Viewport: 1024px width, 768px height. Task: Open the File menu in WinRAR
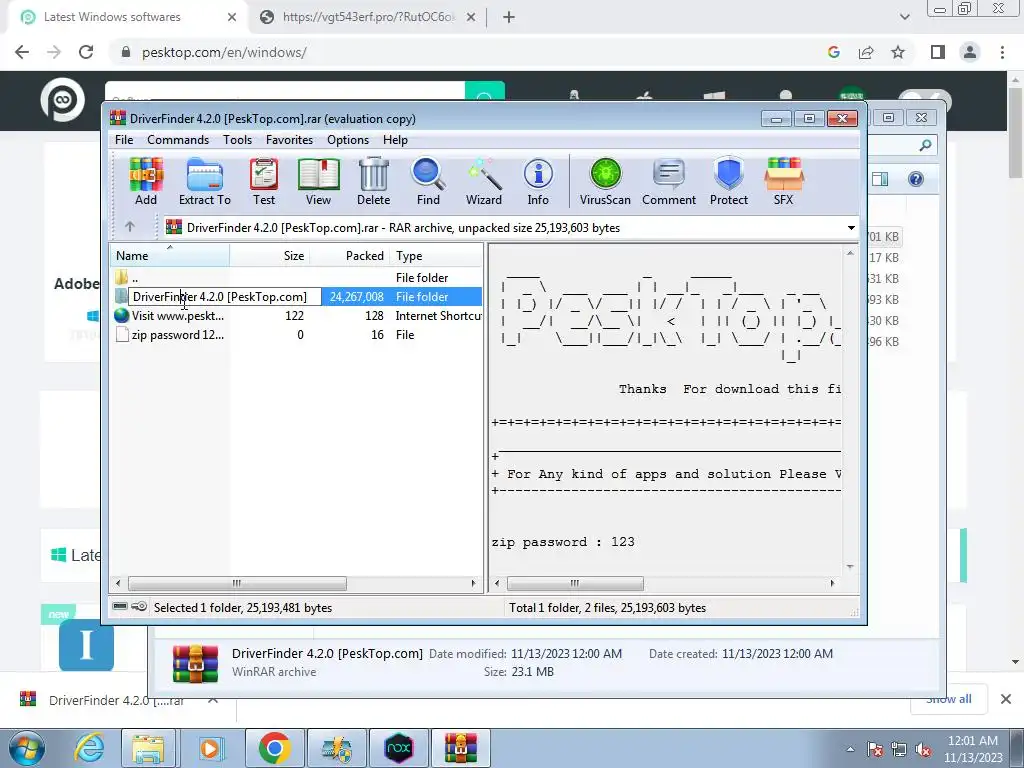click(124, 140)
